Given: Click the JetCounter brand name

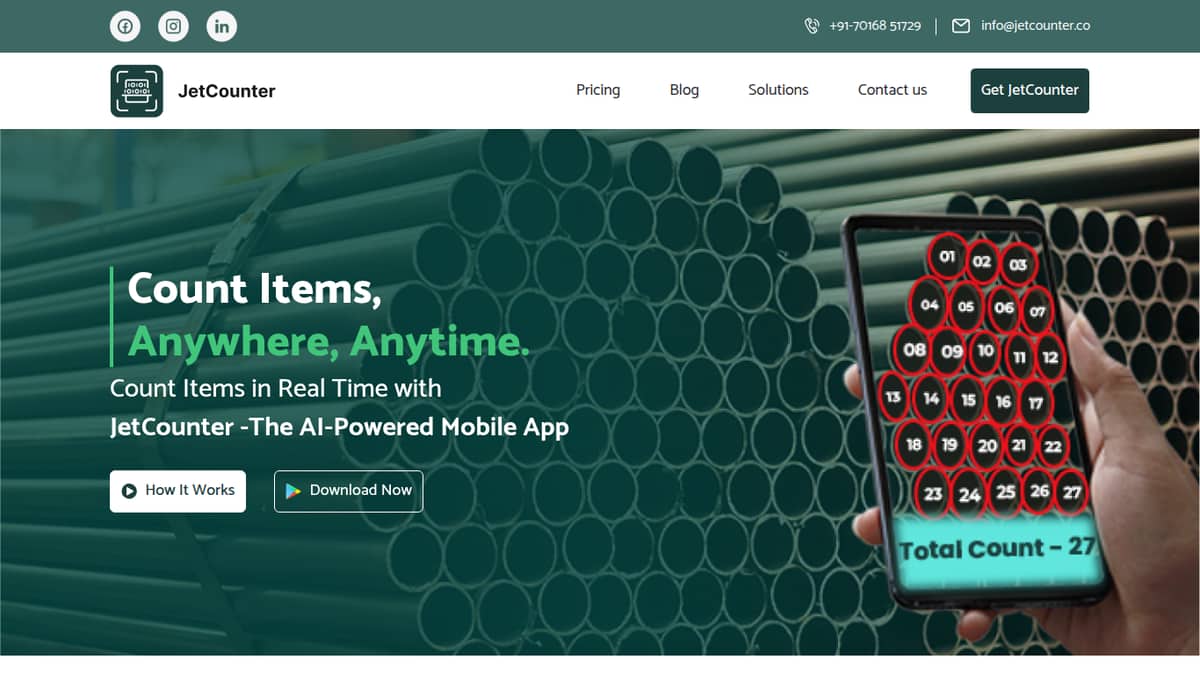Looking at the screenshot, I should coord(227,91).
